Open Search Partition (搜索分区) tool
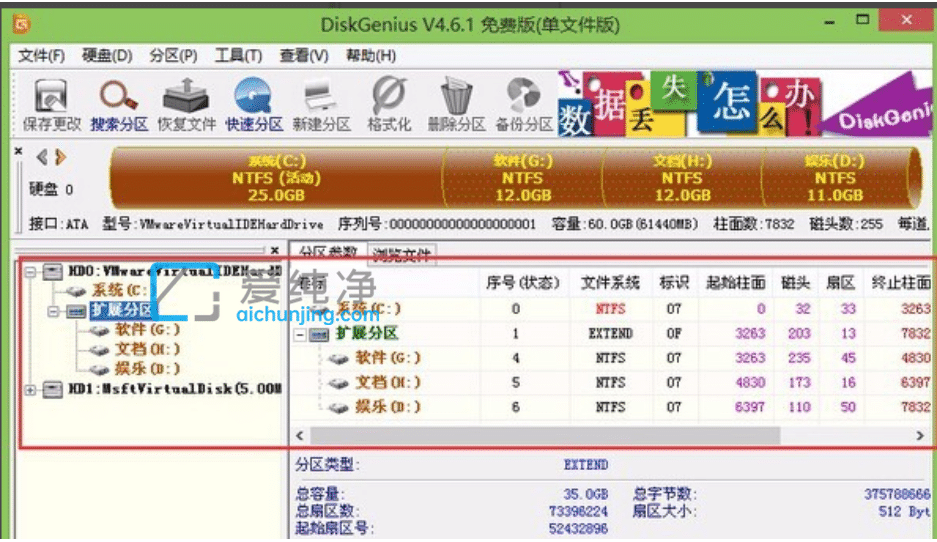937x542 pixels. pos(119,105)
